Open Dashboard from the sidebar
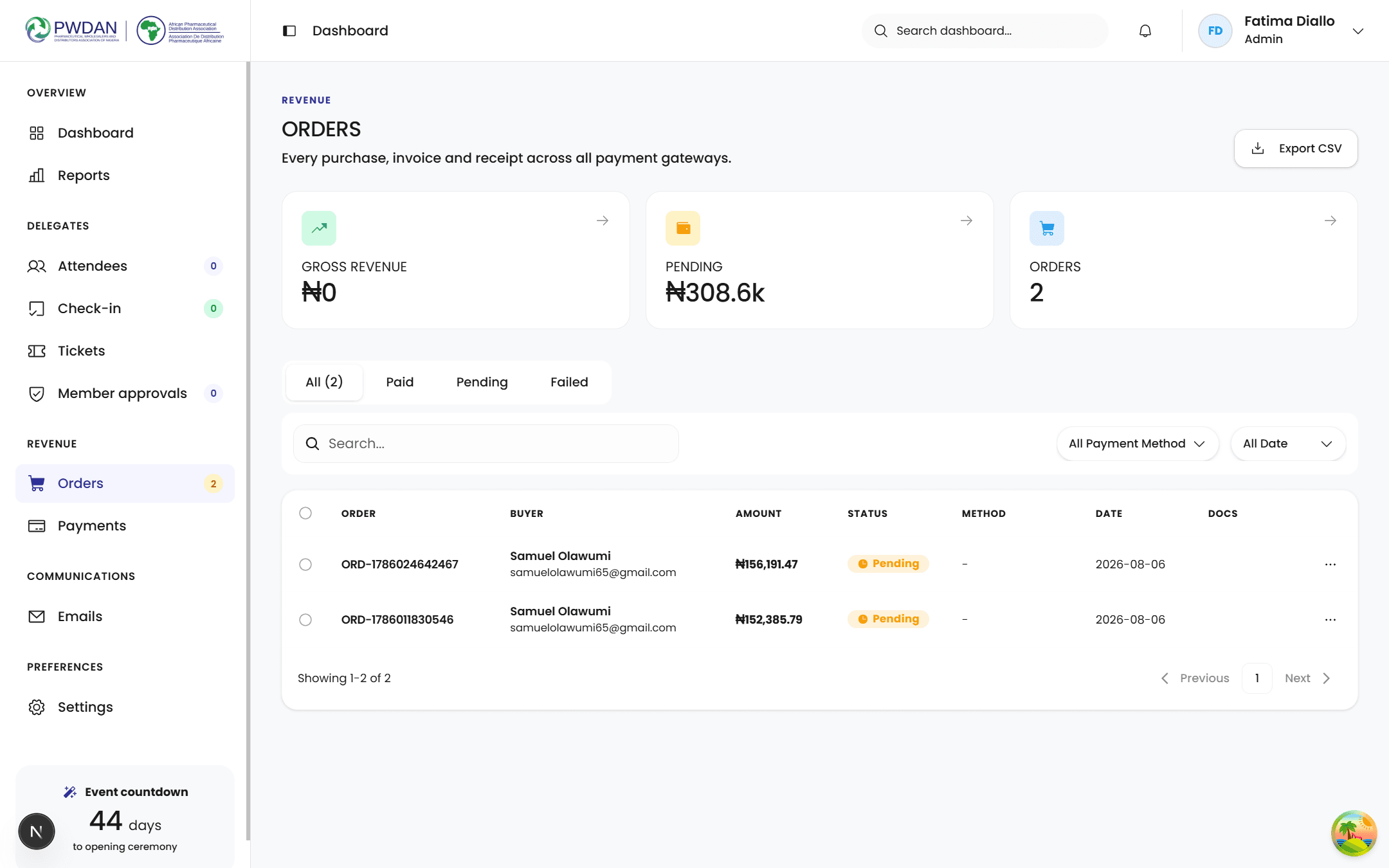Image resolution: width=1389 pixels, height=868 pixels. pyautogui.click(x=125, y=133)
